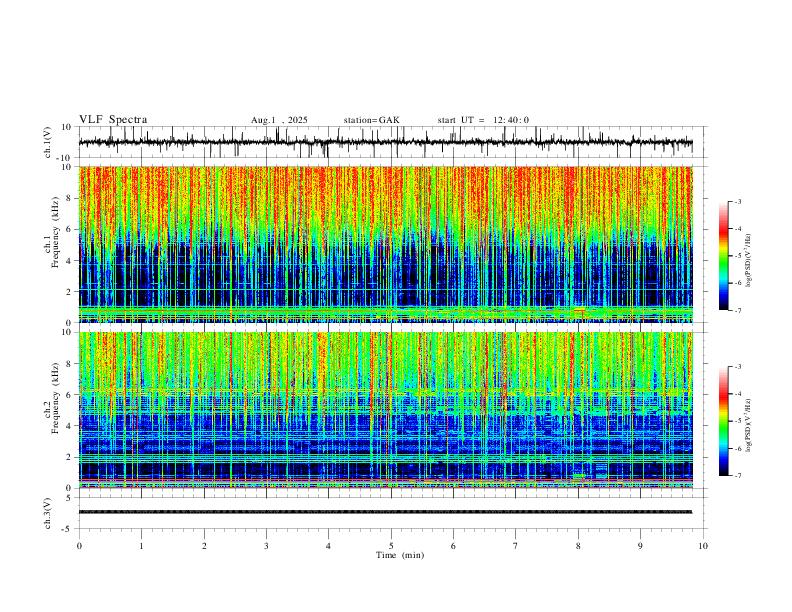
Task: Click the "-3" label on ch.1 colorbar
Action: 737,201
